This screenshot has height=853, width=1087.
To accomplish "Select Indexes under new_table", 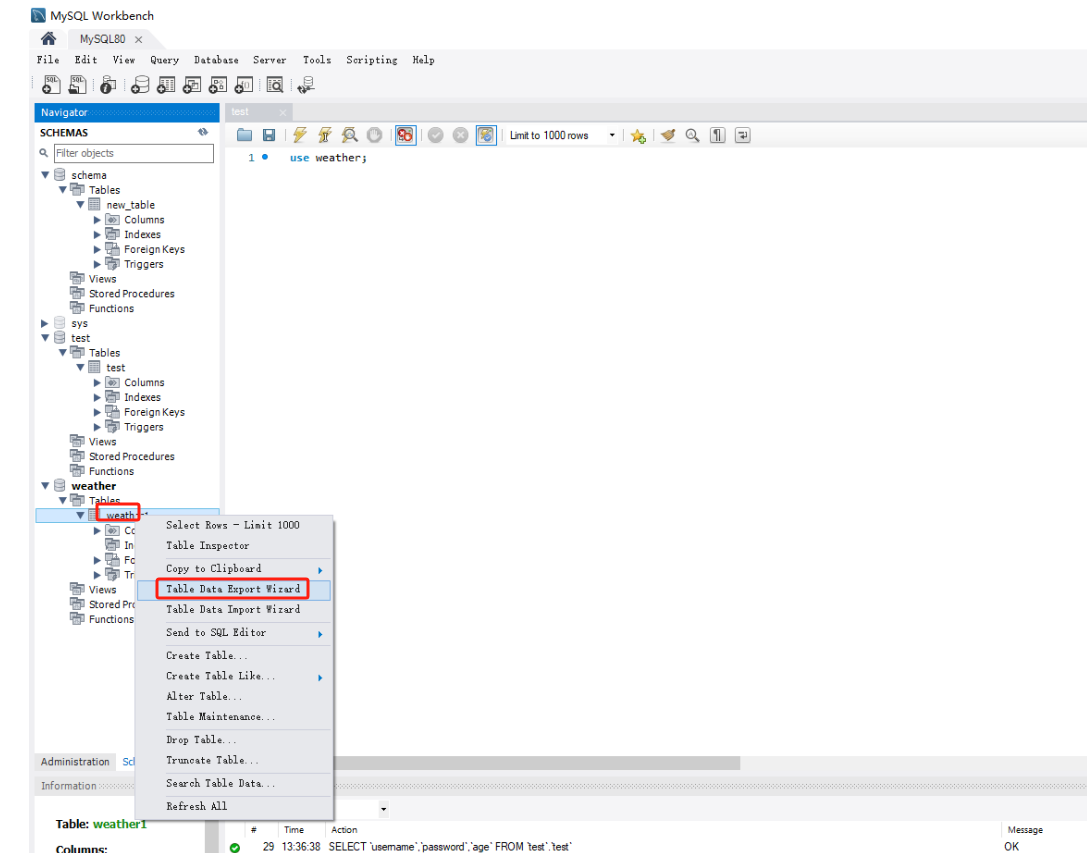I will [x=142, y=234].
